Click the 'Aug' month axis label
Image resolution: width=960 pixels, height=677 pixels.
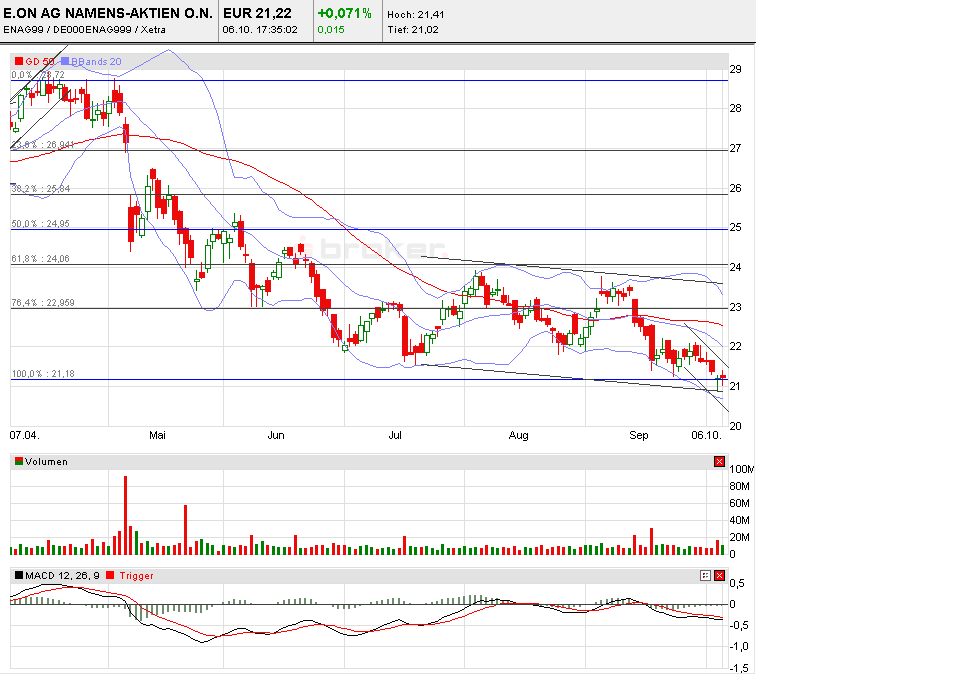pyautogui.click(x=519, y=435)
